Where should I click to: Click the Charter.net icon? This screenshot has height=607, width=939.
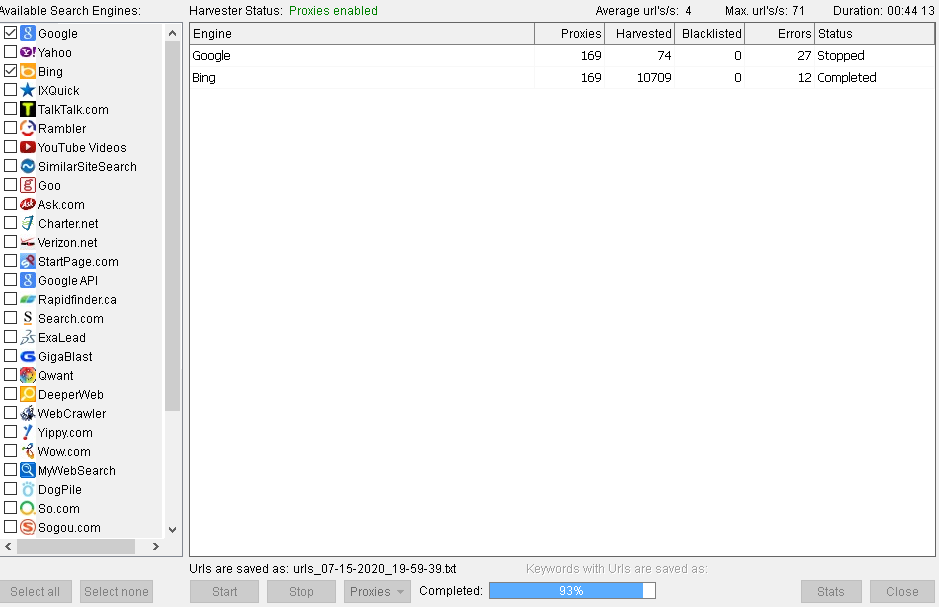28,223
